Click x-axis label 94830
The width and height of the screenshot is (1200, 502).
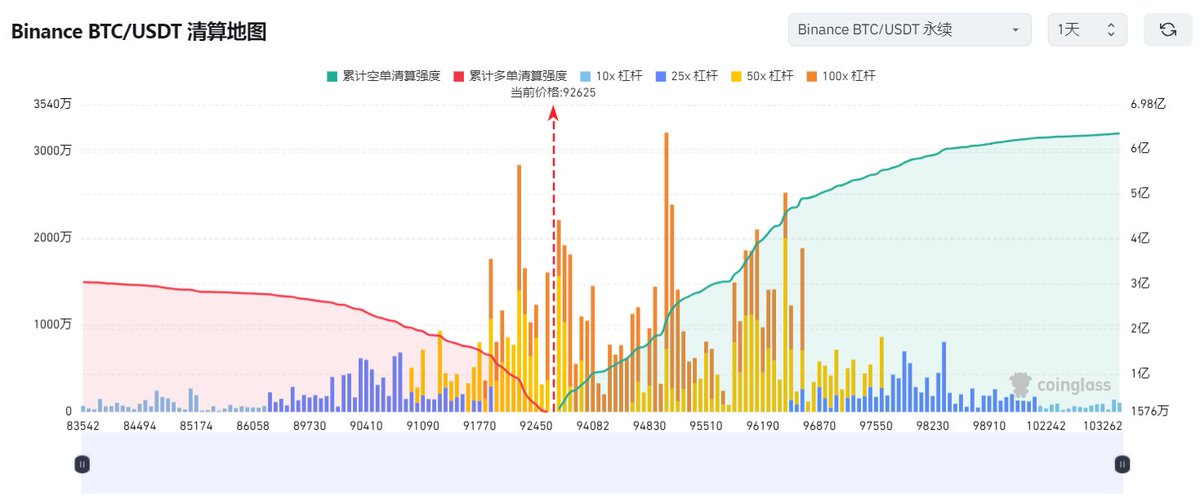pos(651,426)
